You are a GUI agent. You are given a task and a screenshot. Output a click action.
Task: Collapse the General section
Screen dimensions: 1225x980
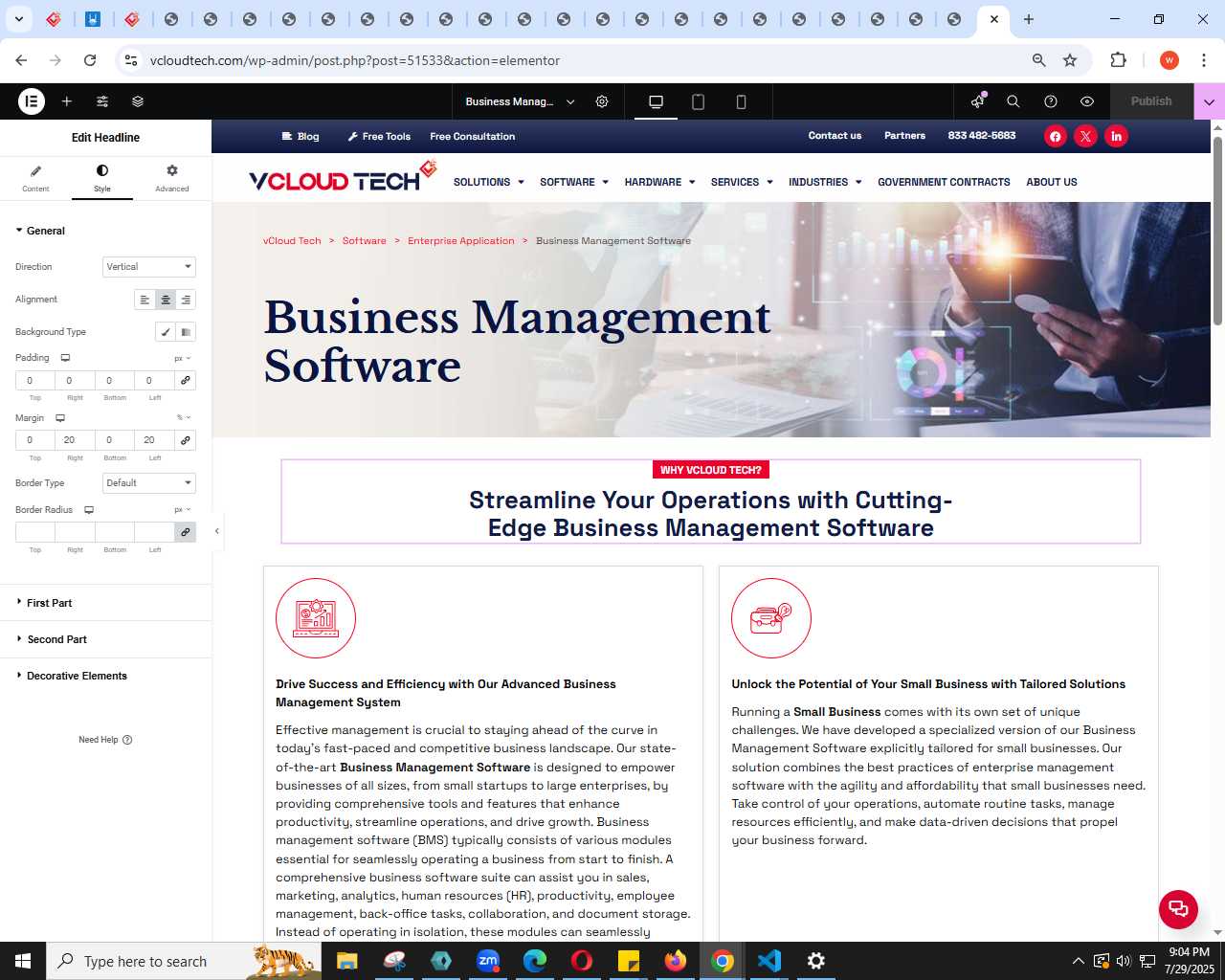click(41, 231)
